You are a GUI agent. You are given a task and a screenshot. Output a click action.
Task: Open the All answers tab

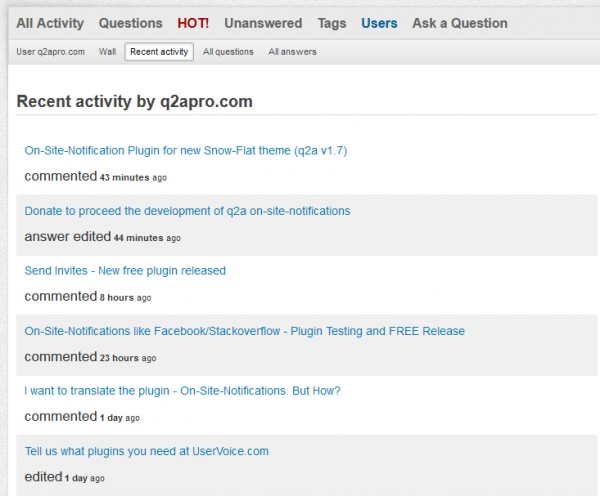(x=292, y=52)
